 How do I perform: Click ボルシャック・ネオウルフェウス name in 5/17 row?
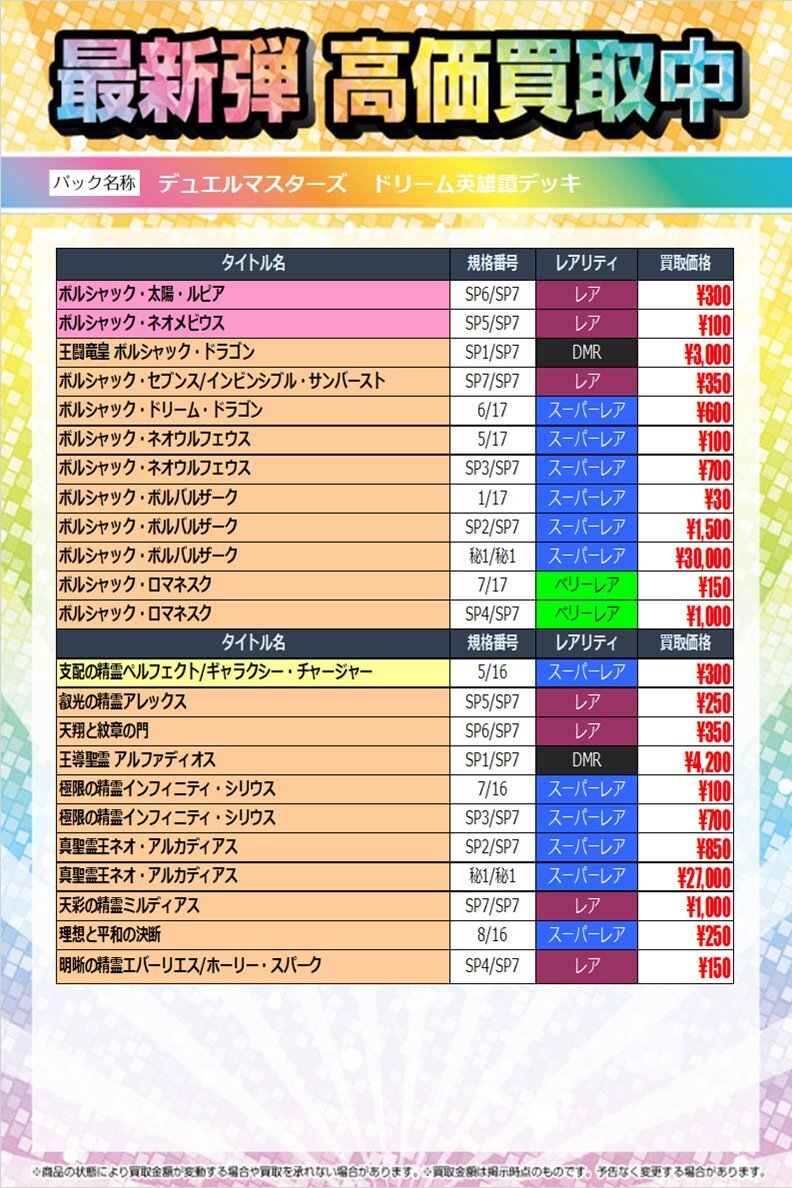tap(155, 439)
